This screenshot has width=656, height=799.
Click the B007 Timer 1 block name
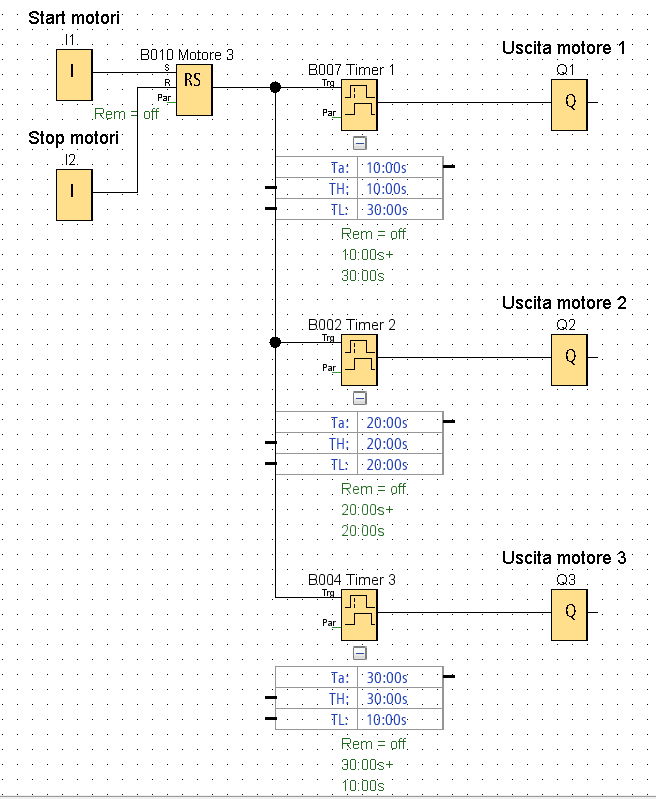coord(351,69)
